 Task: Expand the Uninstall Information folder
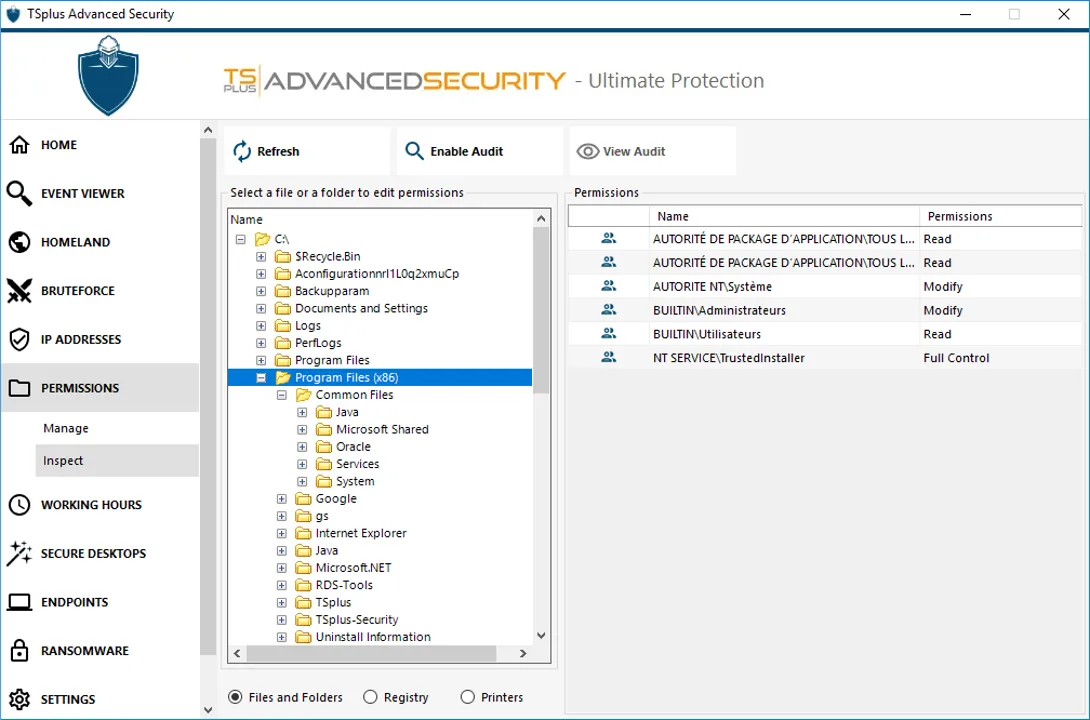click(282, 637)
